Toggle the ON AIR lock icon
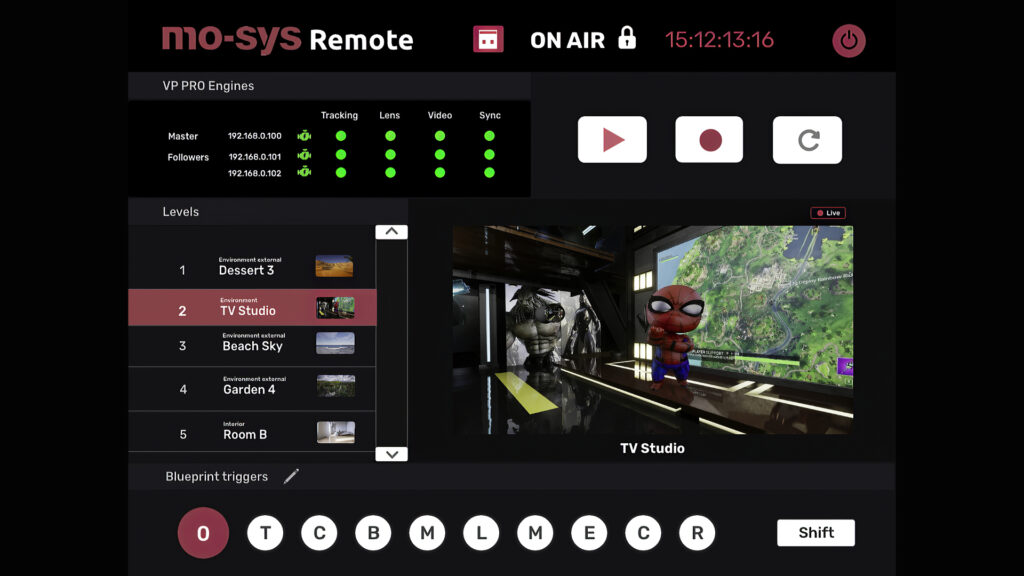 coord(627,38)
